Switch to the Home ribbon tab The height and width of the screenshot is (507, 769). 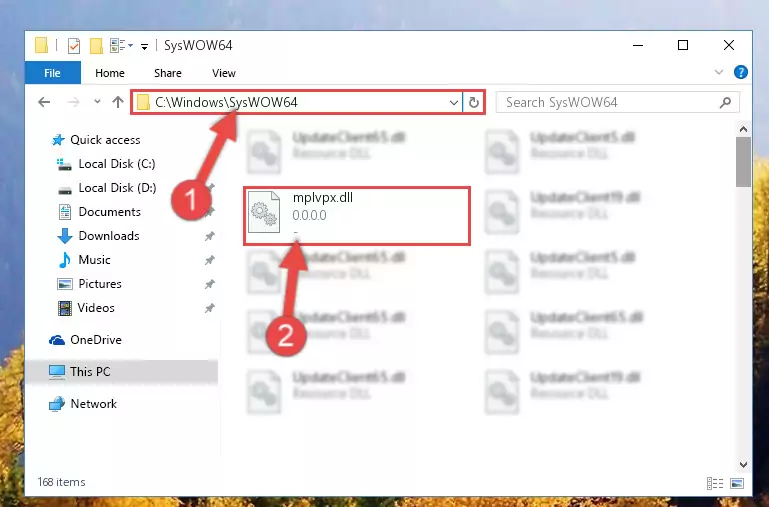(x=110, y=73)
